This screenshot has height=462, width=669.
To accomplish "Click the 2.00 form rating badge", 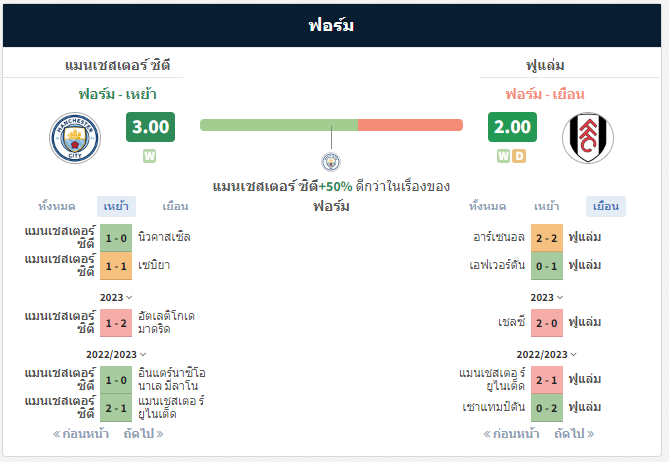I will coord(512,127).
